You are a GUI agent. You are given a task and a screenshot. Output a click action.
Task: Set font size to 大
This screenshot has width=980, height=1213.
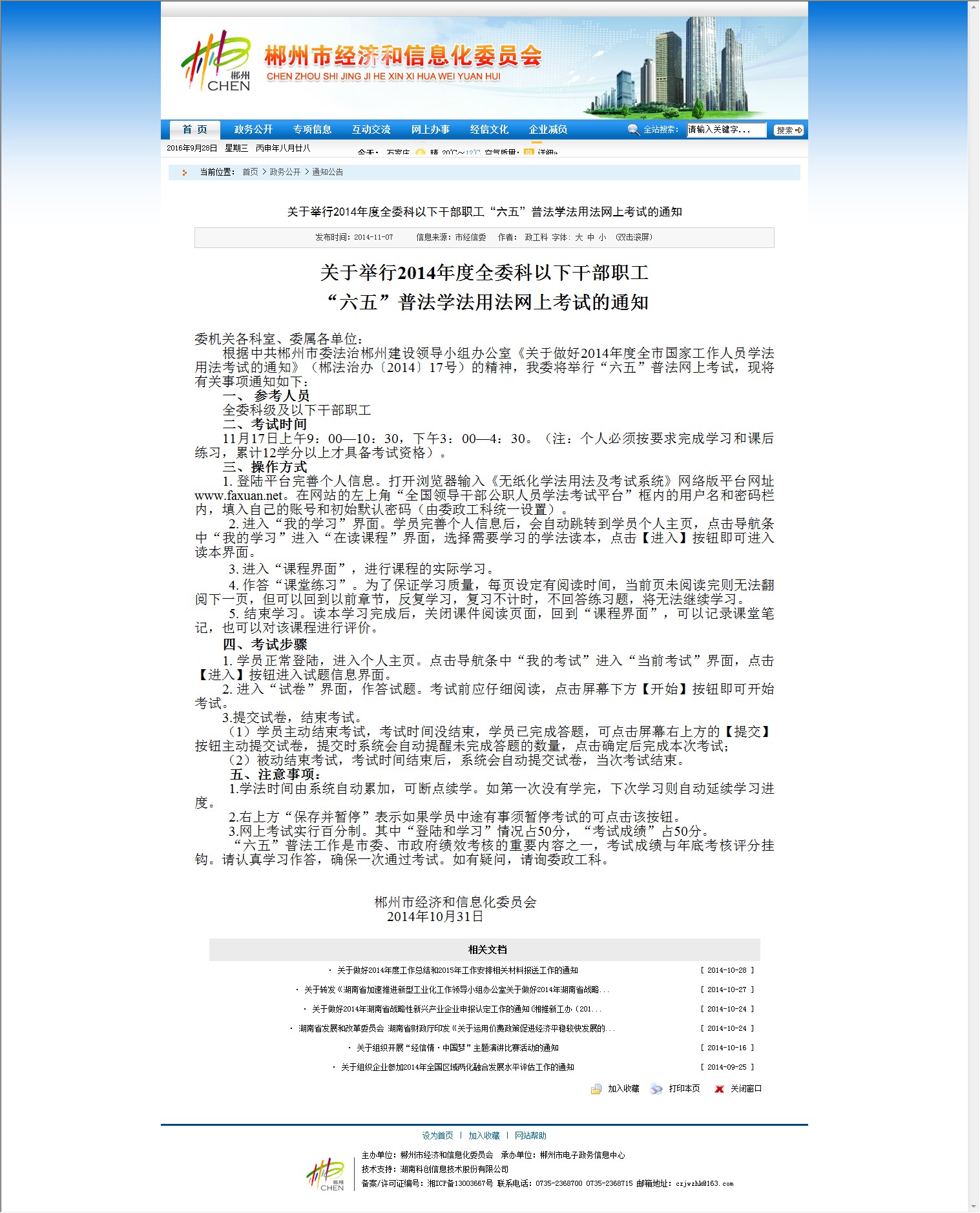coord(579,238)
